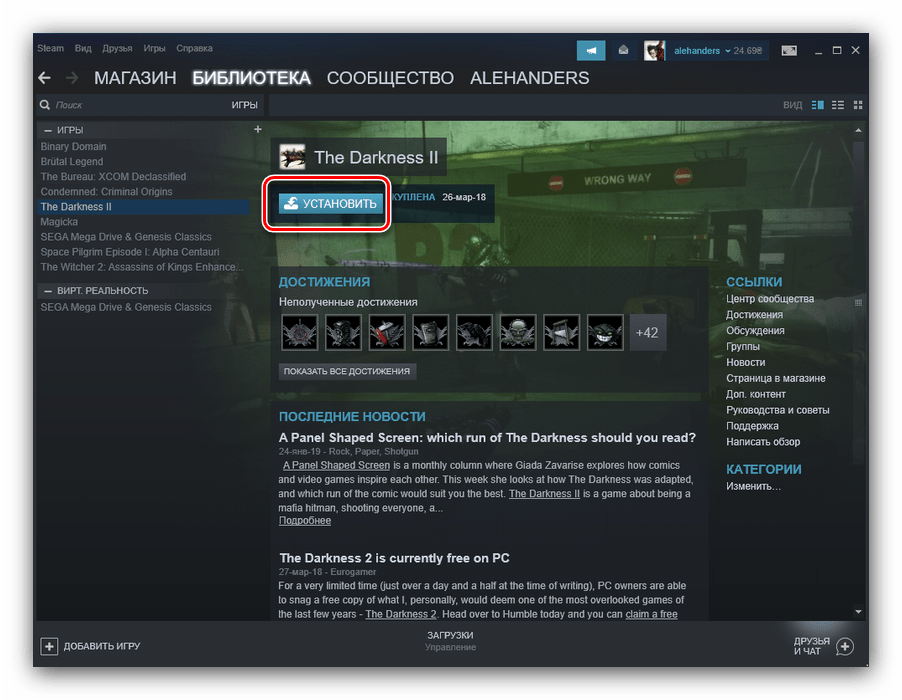Image resolution: width=902 pixels, height=700 pixels.
Task: Open first unearned achievement badge
Action: click(300, 332)
